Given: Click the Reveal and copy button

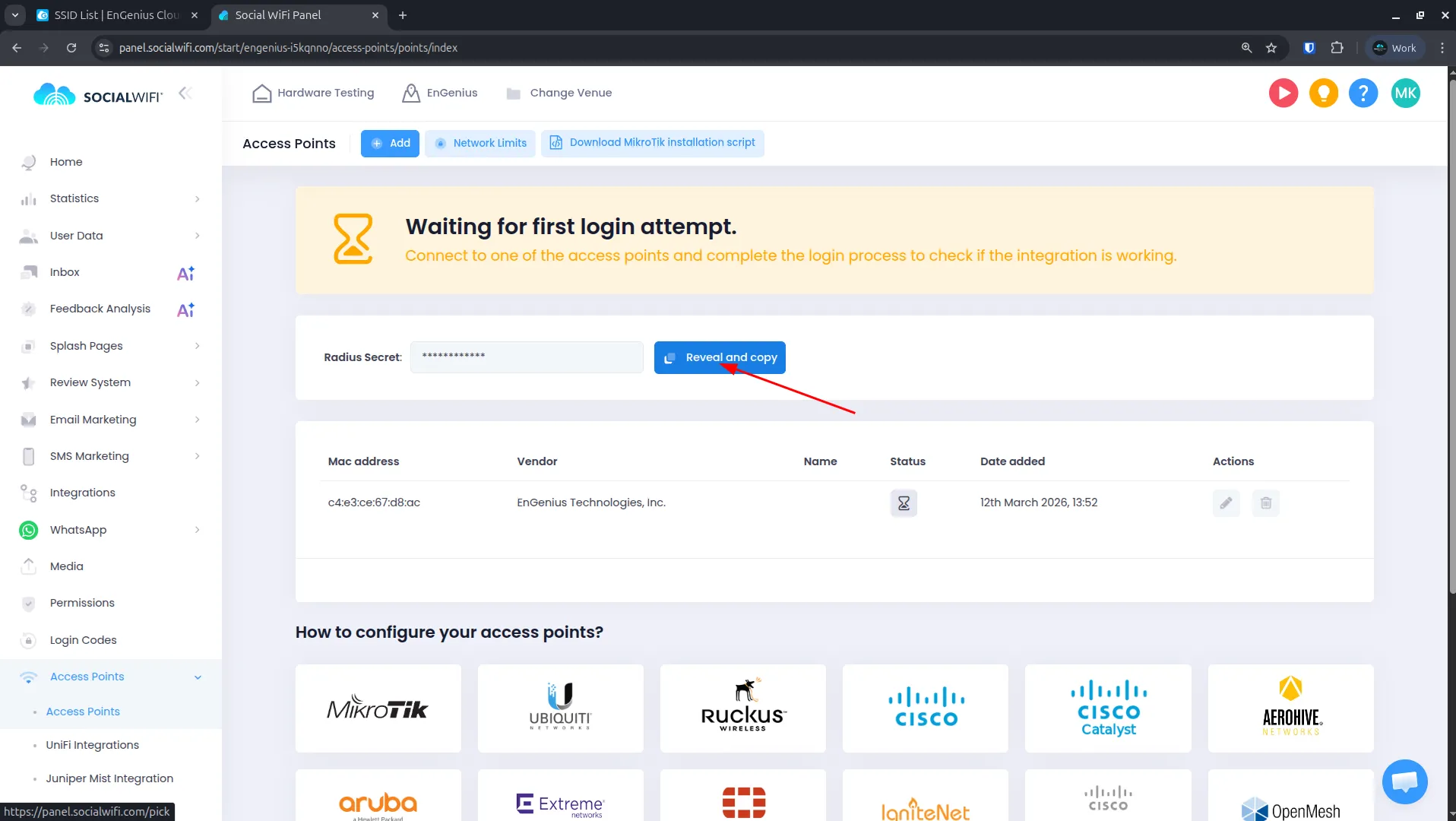Looking at the screenshot, I should tap(720, 357).
